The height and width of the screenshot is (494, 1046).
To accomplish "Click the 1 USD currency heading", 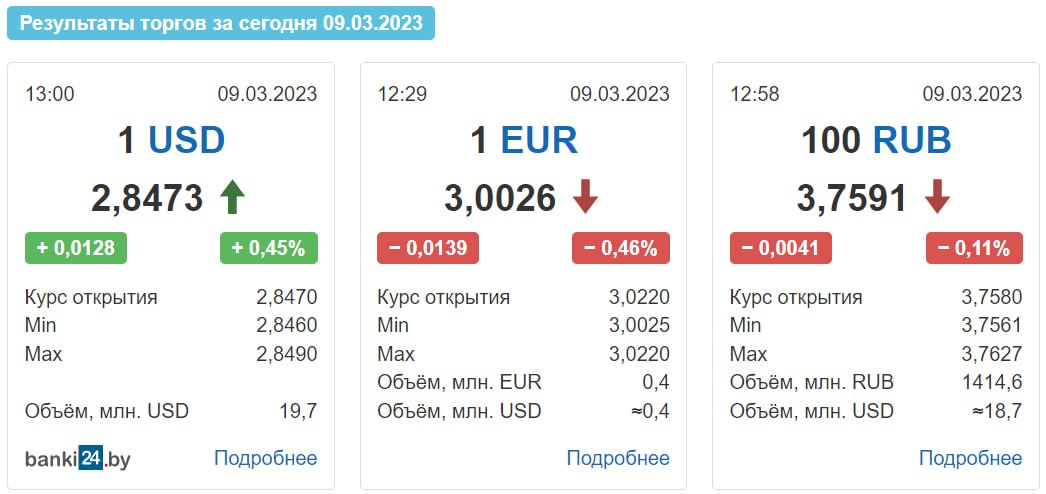I will (171, 141).
